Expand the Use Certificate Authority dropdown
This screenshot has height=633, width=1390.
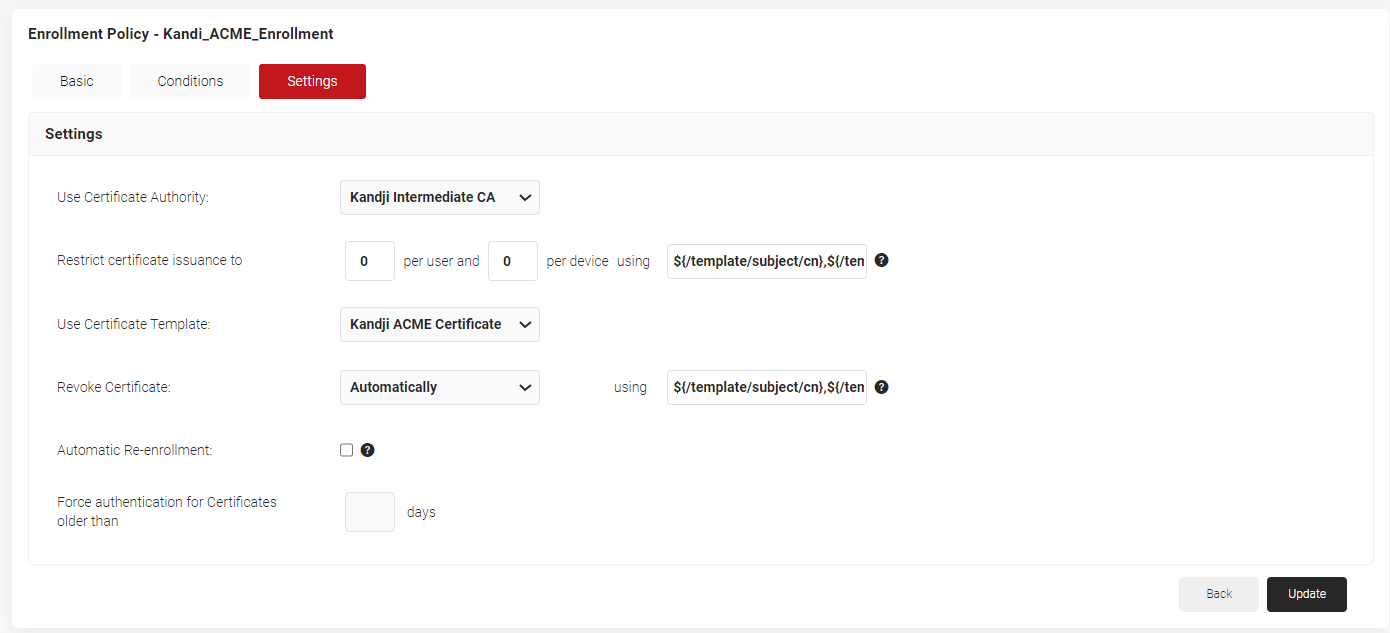click(440, 197)
